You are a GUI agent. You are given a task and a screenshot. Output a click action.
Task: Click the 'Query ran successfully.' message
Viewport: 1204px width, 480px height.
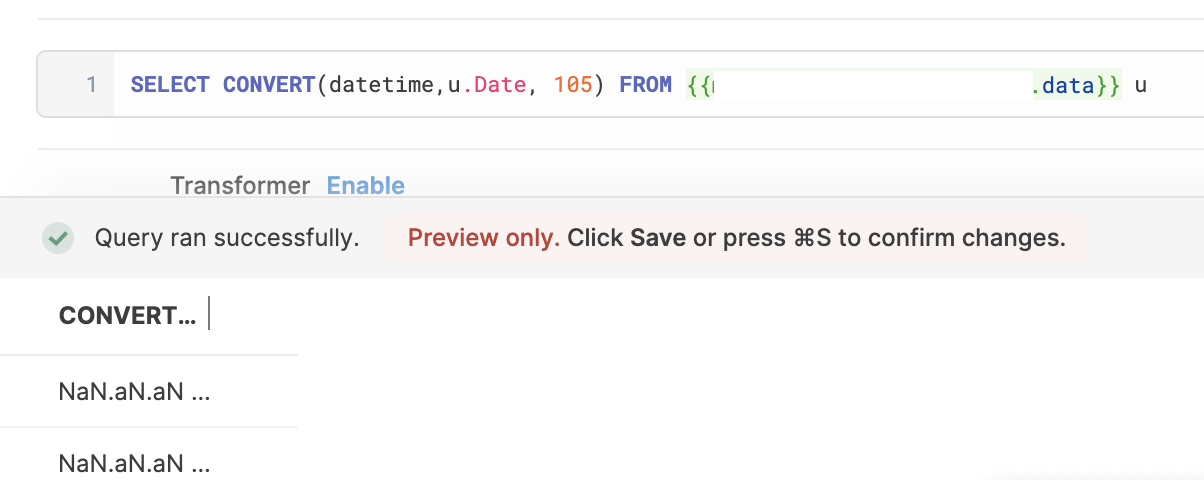(227, 238)
